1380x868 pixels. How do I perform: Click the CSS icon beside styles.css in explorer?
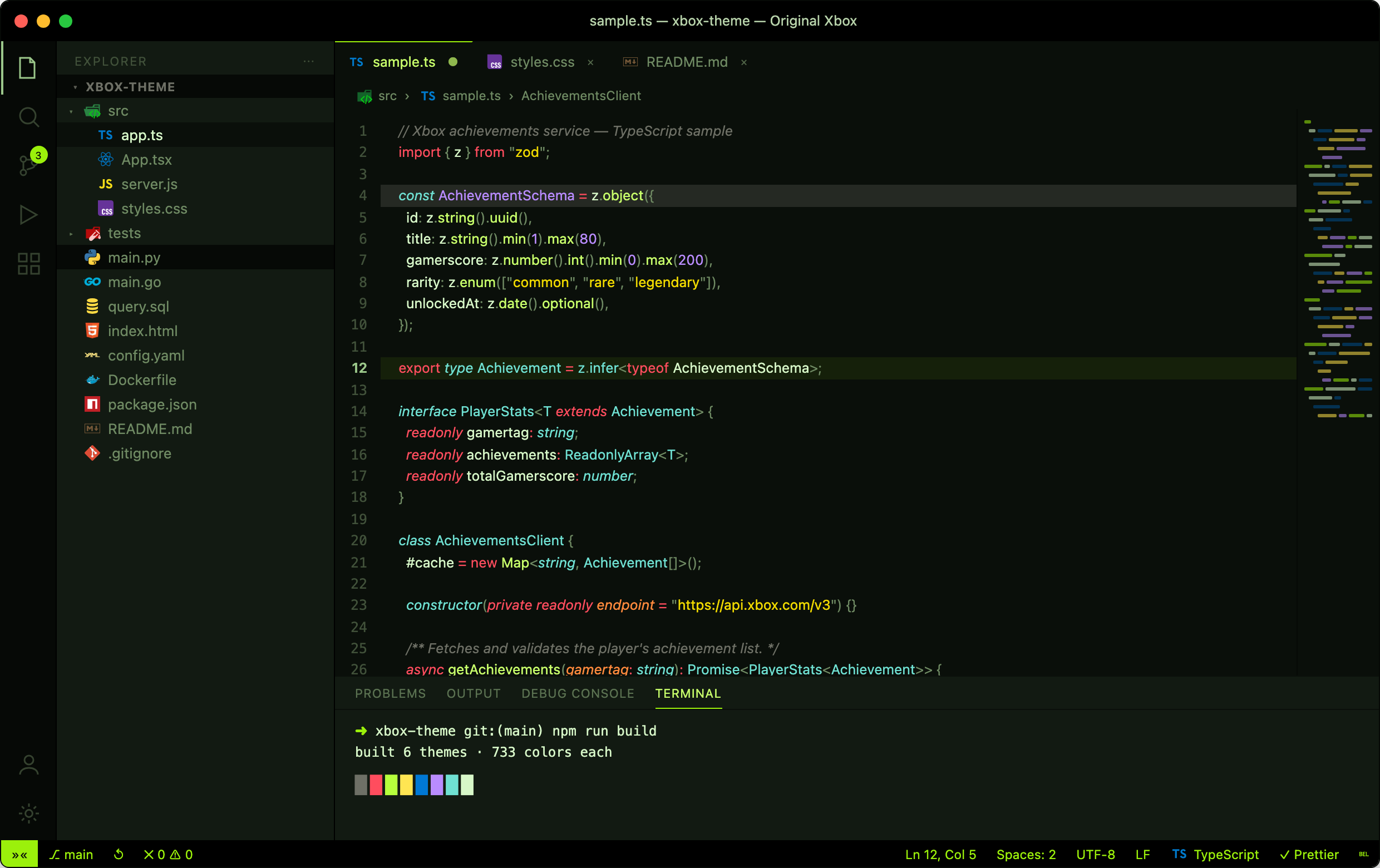pos(106,209)
